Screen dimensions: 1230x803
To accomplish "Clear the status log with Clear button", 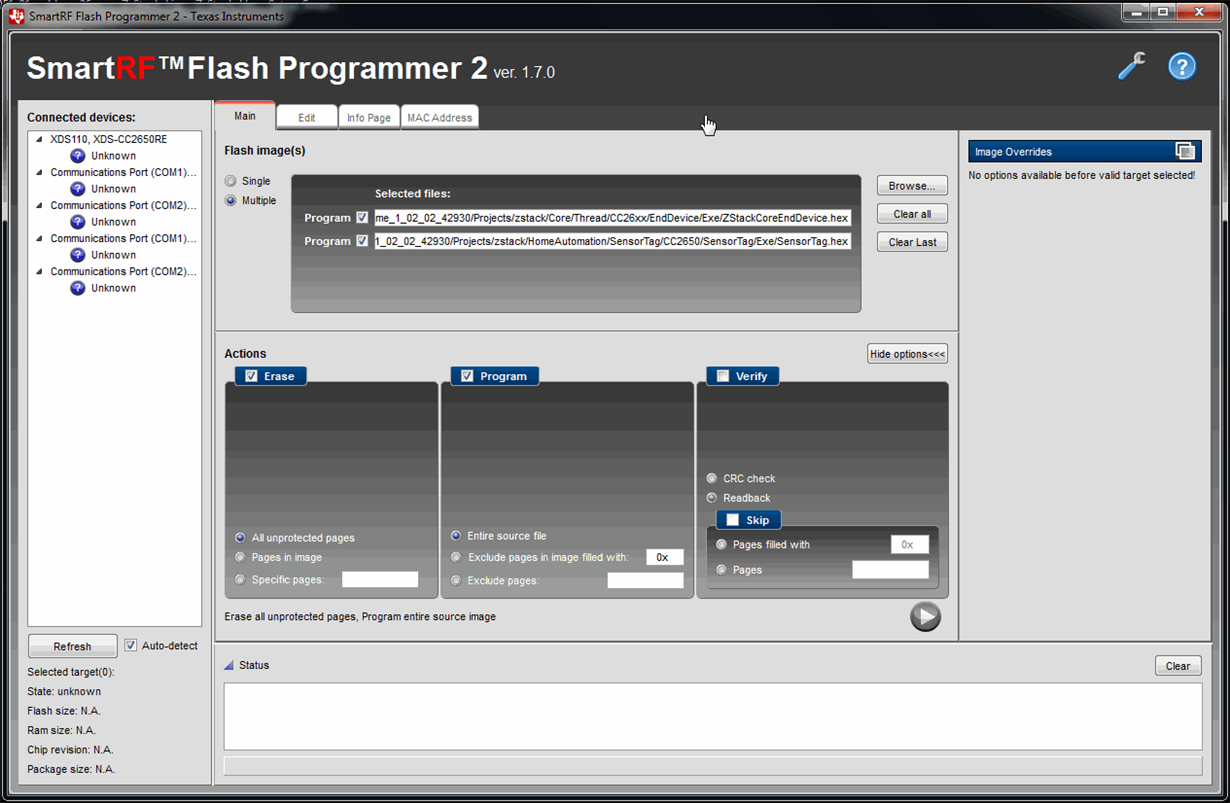I will coord(1178,666).
